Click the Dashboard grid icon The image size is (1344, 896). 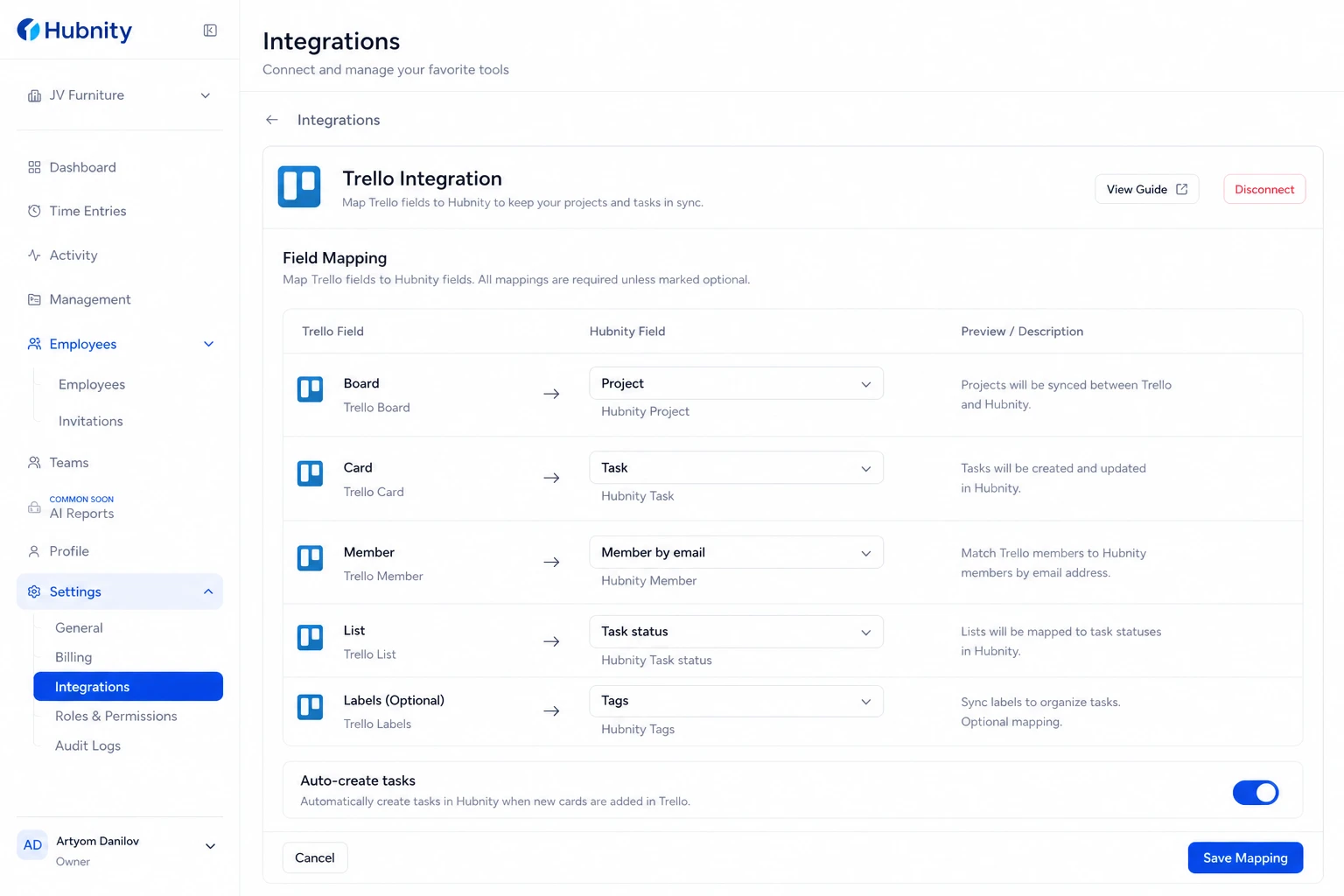[34, 167]
